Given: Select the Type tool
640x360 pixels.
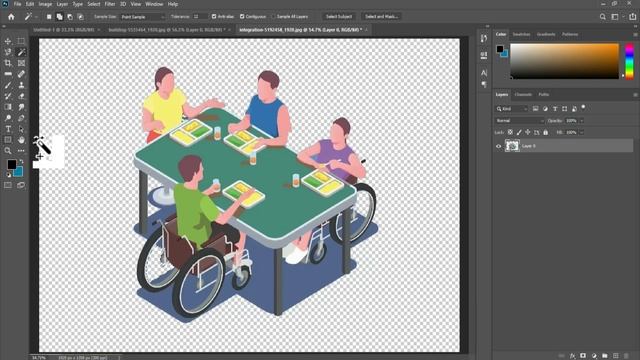Looking at the screenshot, I should pos(8,129).
